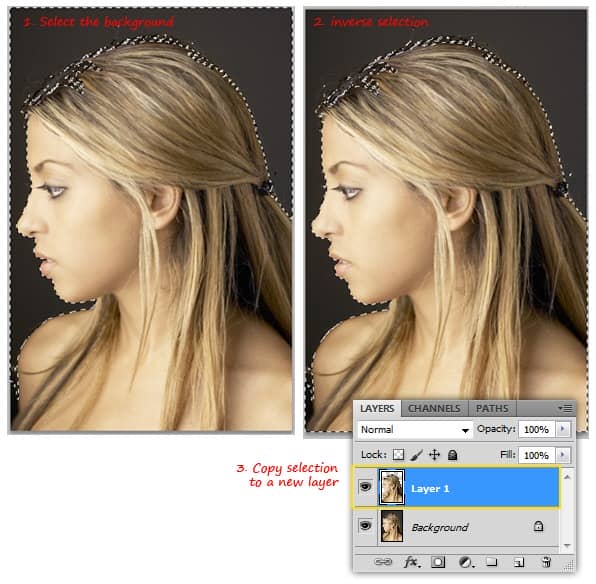Image resolution: width=596 pixels, height=584 pixels.
Task: Click the create new layer icon
Action: coord(519,562)
